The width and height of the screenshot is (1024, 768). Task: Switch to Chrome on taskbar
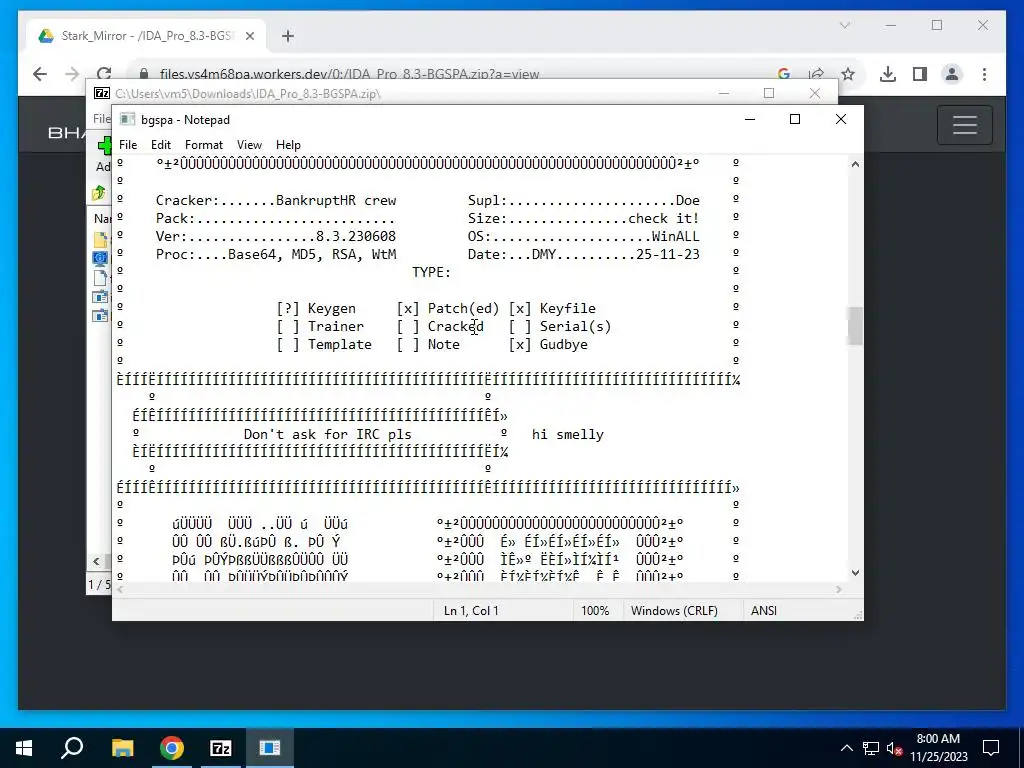pyautogui.click(x=172, y=748)
